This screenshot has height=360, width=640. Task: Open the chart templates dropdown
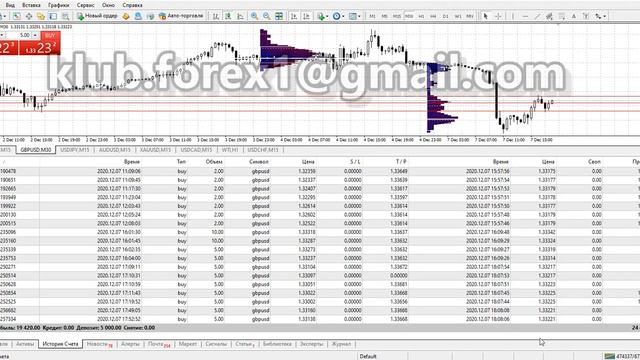pyautogui.click(x=354, y=16)
